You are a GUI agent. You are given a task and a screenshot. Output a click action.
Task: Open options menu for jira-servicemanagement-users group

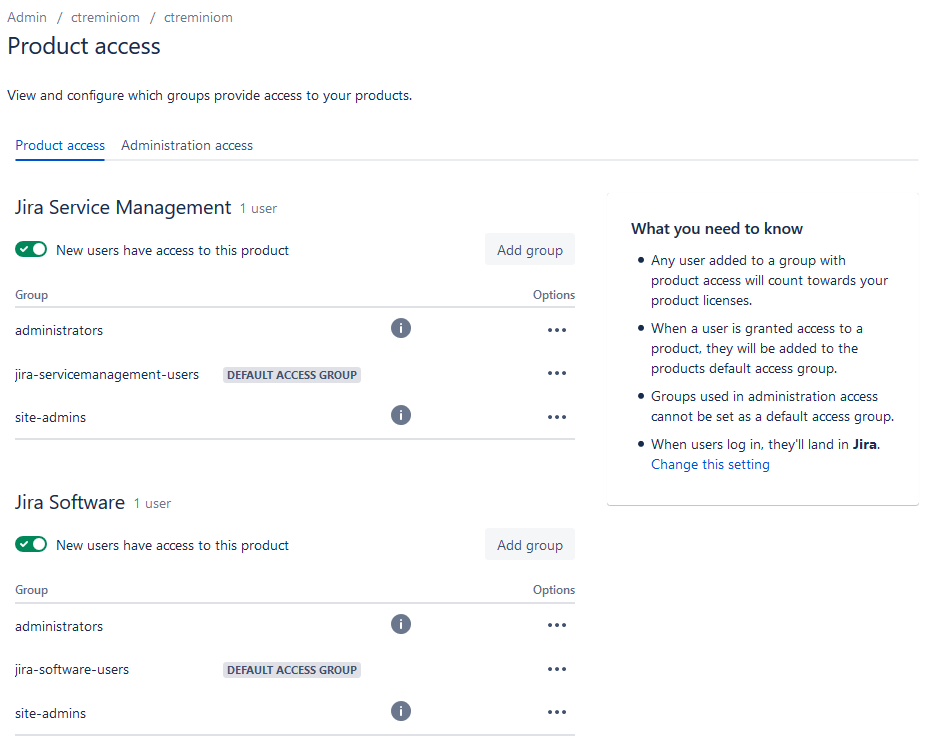pyautogui.click(x=557, y=373)
